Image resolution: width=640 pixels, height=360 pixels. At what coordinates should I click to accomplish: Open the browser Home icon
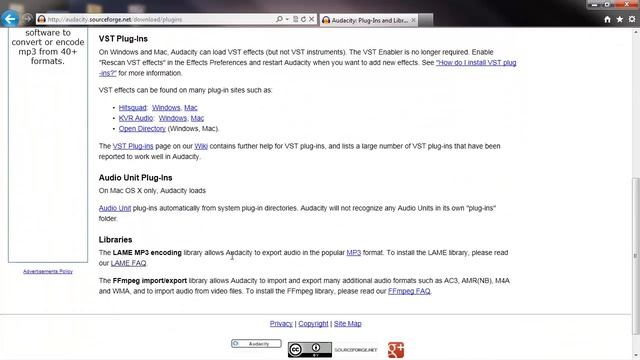click(x=607, y=19)
